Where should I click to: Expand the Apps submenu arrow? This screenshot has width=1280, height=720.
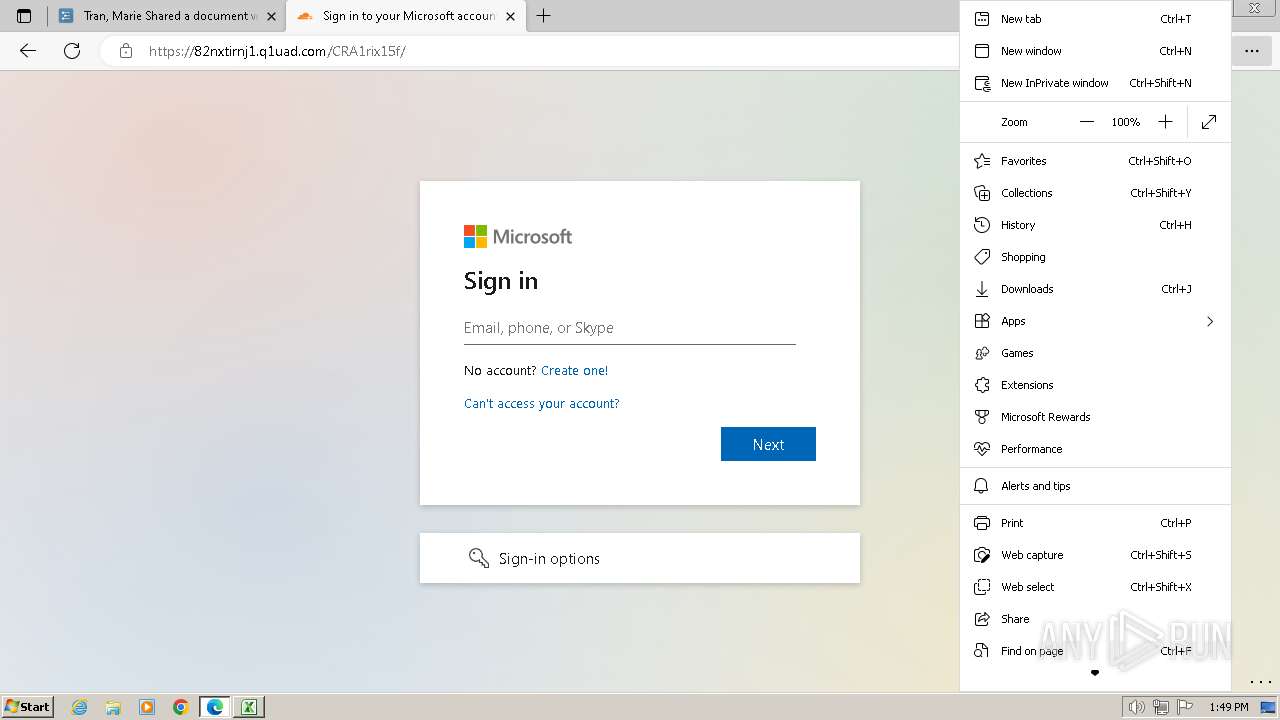tap(1210, 321)
